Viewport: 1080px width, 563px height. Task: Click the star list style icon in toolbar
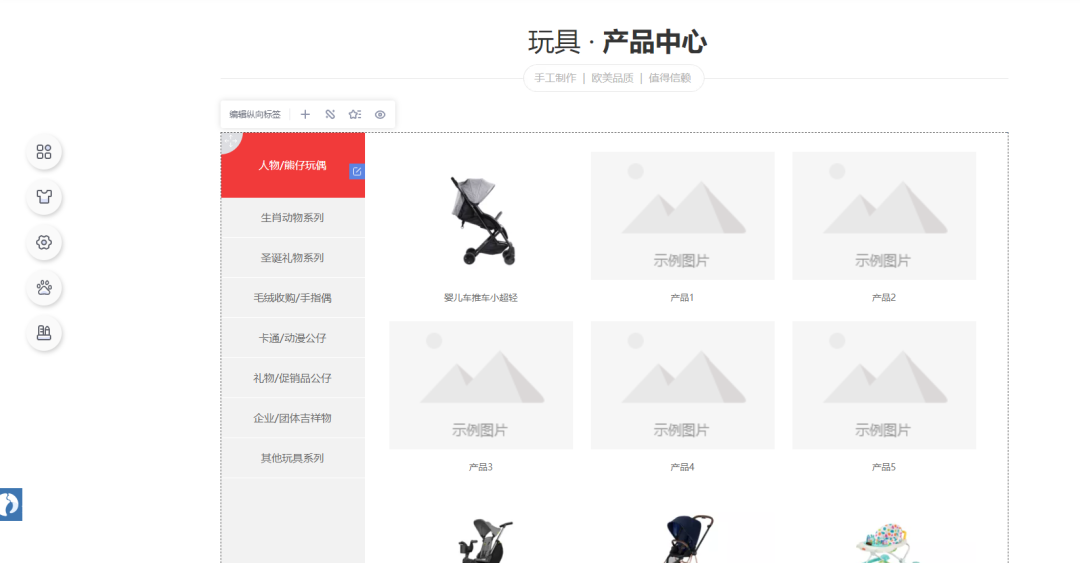pos(355,114)
